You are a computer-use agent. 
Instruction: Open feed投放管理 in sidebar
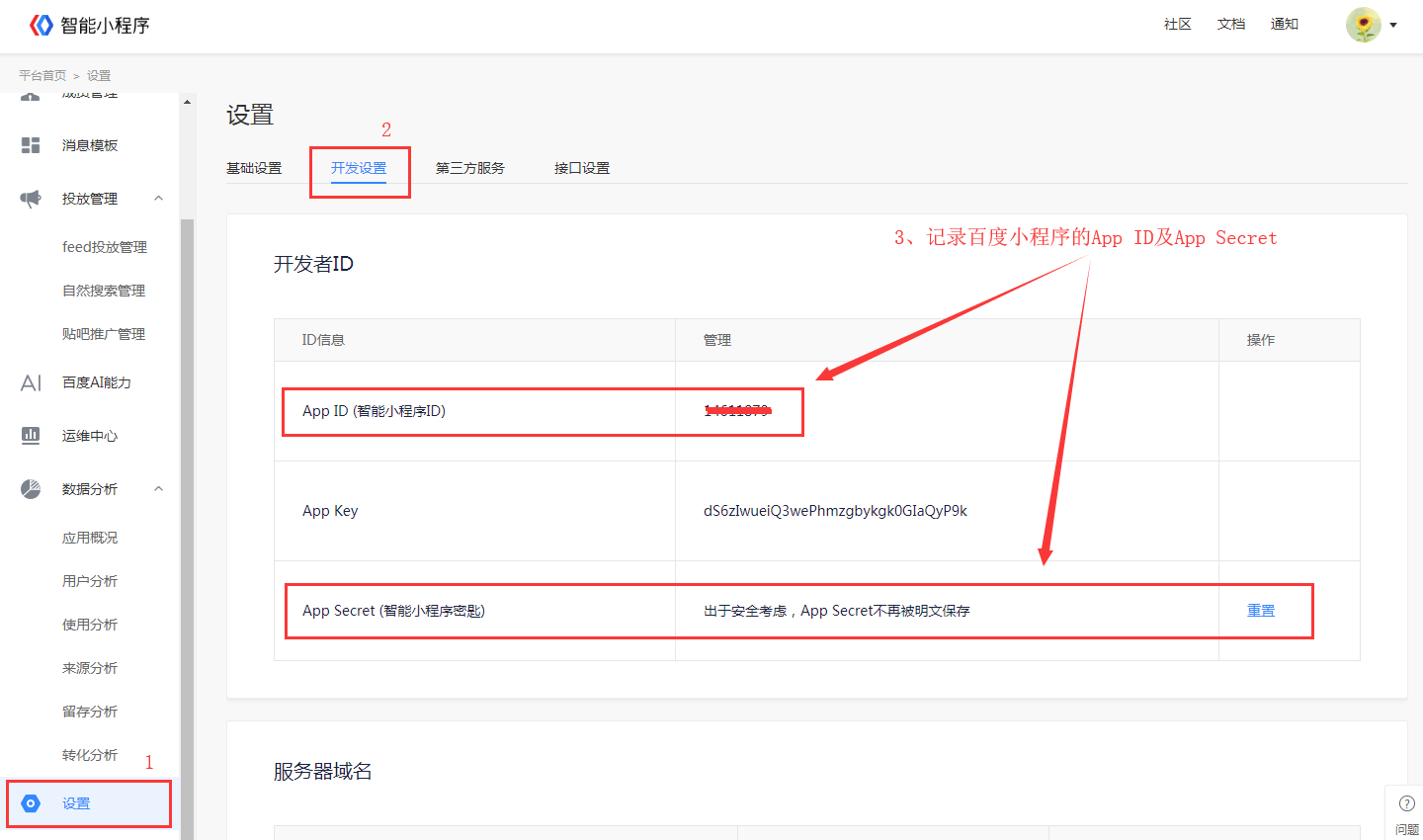(105, 247)
